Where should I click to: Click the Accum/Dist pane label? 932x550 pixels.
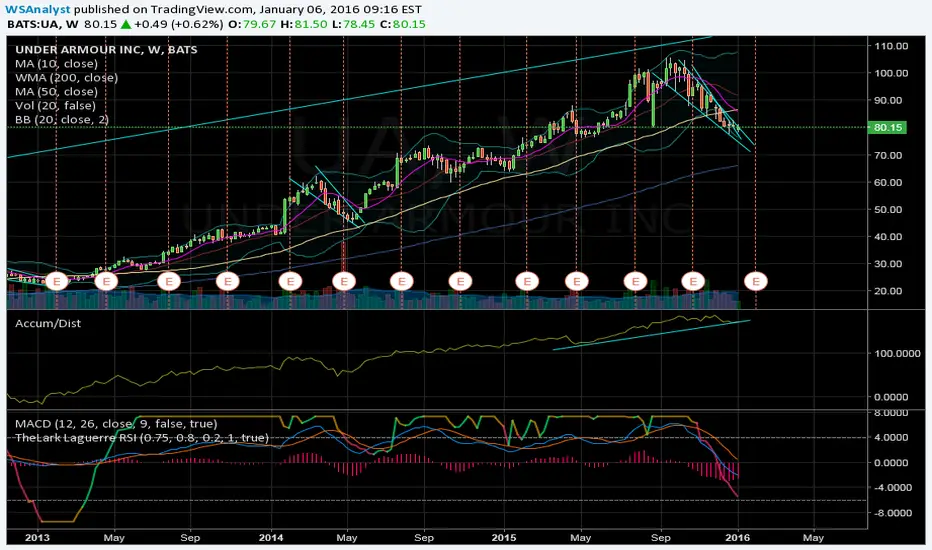pyautogui.click(x=48, y=323)
